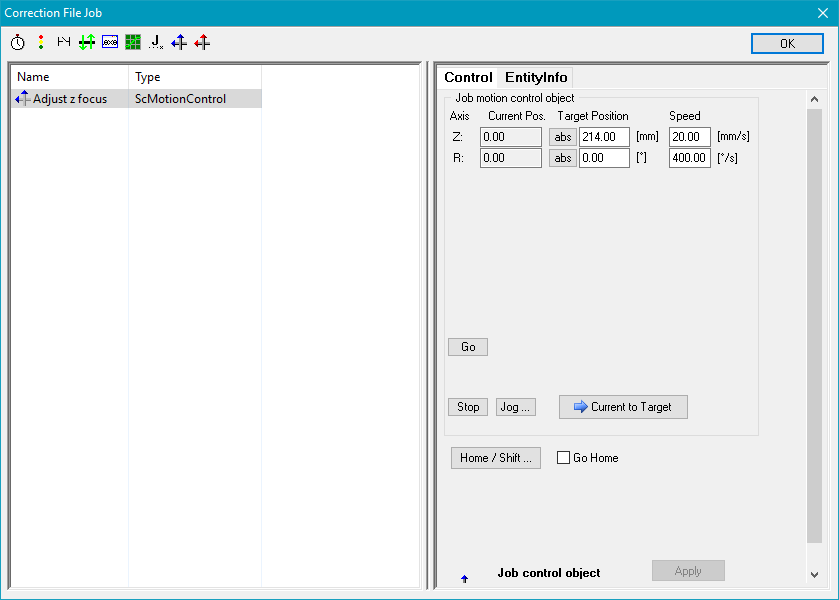Click the J toolbar icon
Image resolution: width=839 pixels, height=600 pixels.
tap(156, 42)
